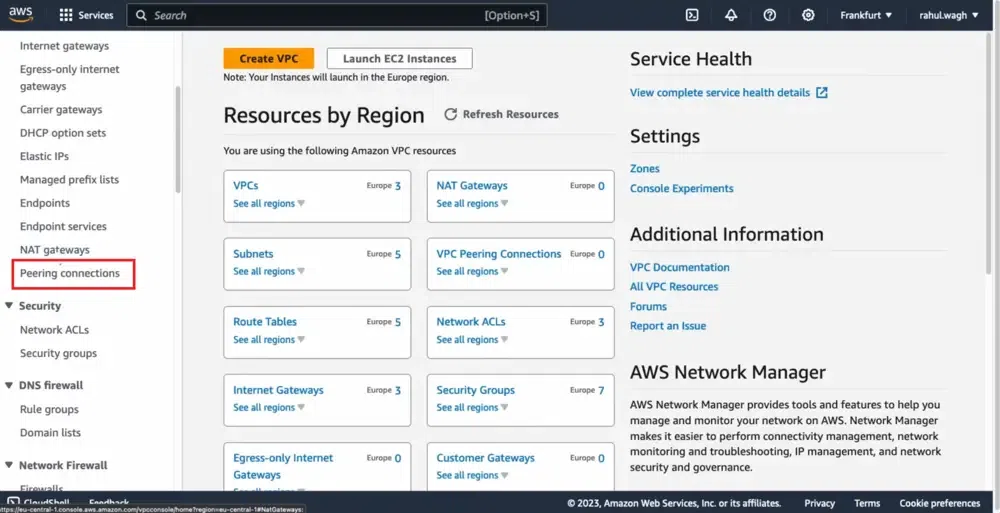Viewport: 1000px width, 513px height.
Task: Click the Refresh Resources button label
Action: click(x=511, y=114)
